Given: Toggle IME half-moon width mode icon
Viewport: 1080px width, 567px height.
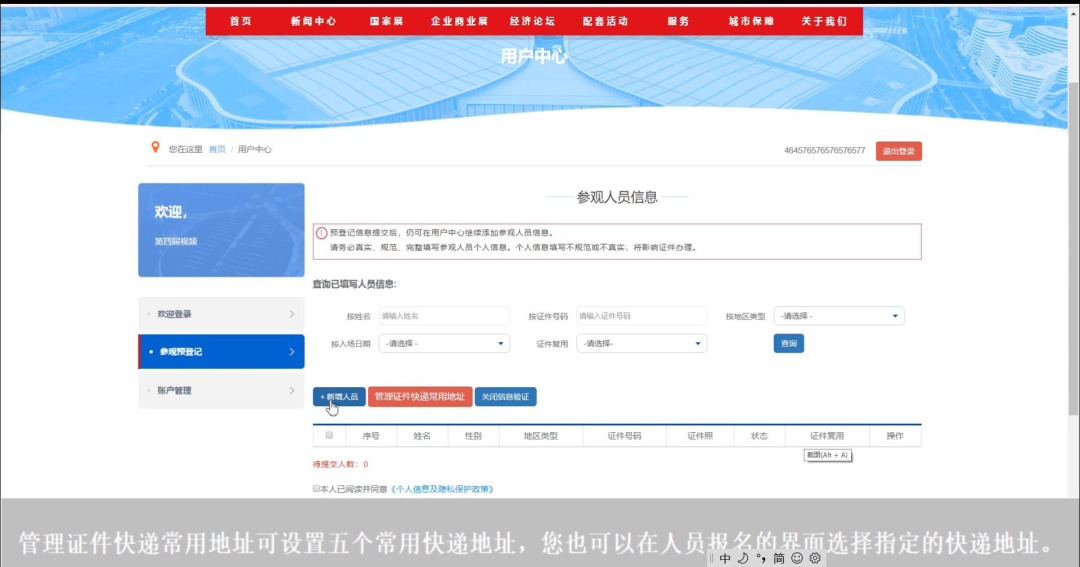Looking at the screenshot, I should 743,558.
